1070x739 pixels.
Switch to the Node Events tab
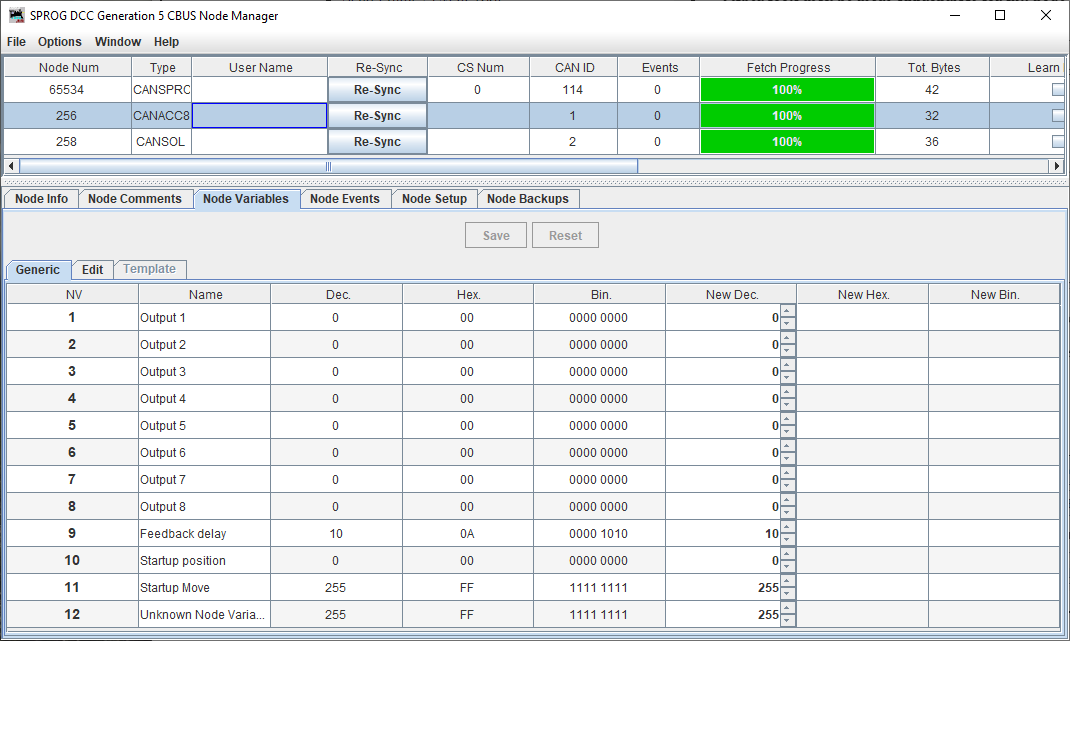(345, 198)
